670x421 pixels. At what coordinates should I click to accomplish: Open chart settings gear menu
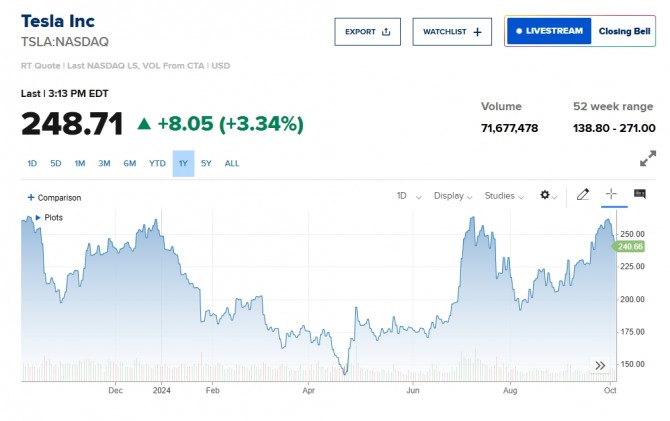point(548,195)
